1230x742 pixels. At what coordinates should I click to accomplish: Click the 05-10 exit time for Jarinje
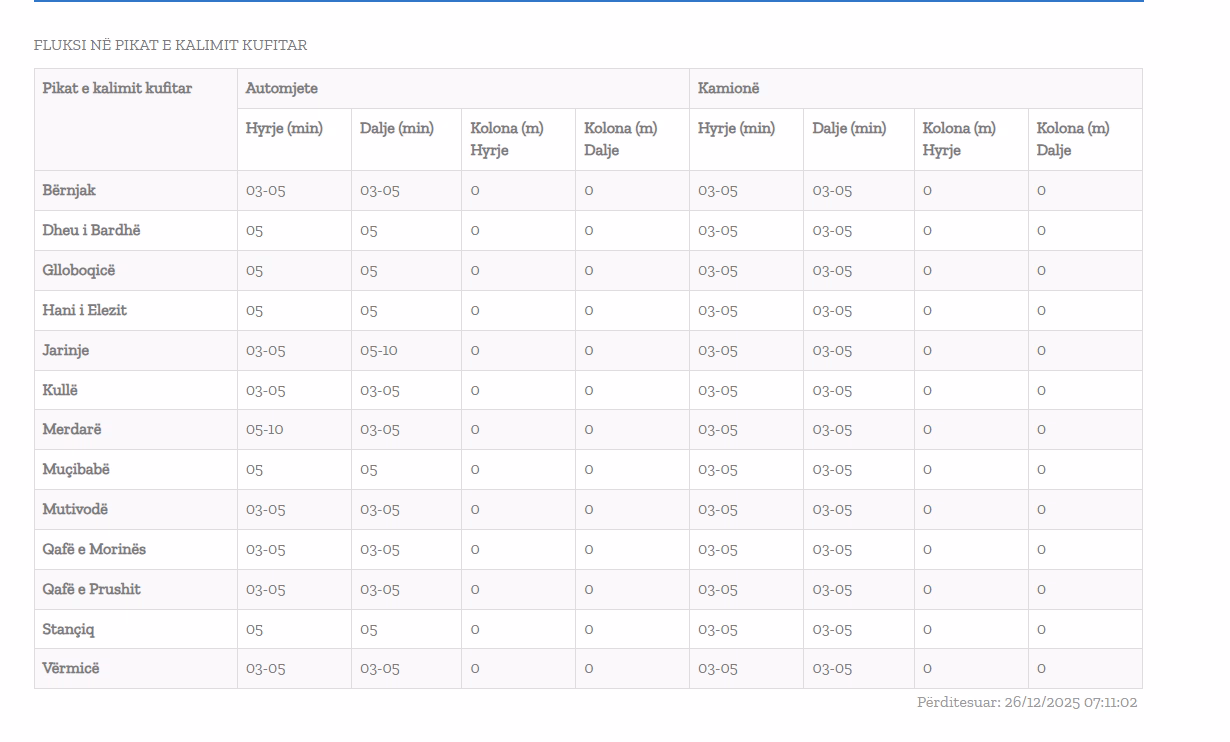[378, 350]
